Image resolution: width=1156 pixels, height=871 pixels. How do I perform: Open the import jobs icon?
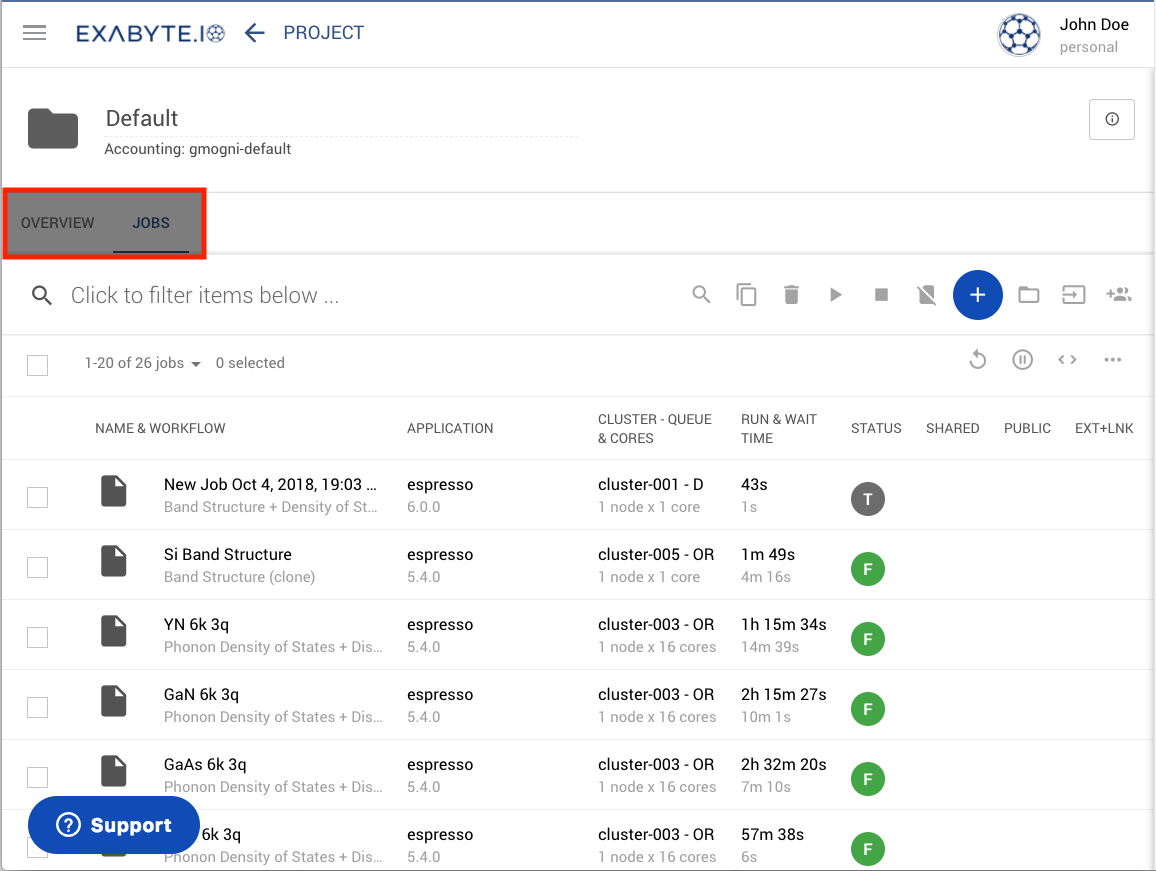click(1073, 295)
